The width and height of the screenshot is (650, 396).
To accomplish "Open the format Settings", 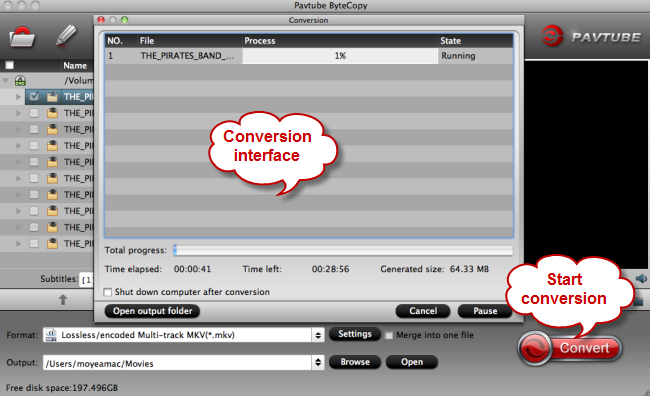I will pos(355,334).
